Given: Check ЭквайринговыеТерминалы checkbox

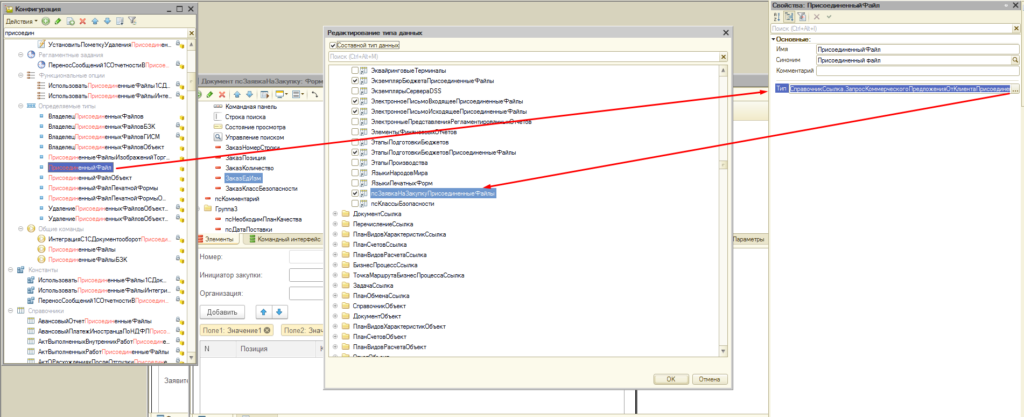Looking at the screenshot, I should 355,70.
